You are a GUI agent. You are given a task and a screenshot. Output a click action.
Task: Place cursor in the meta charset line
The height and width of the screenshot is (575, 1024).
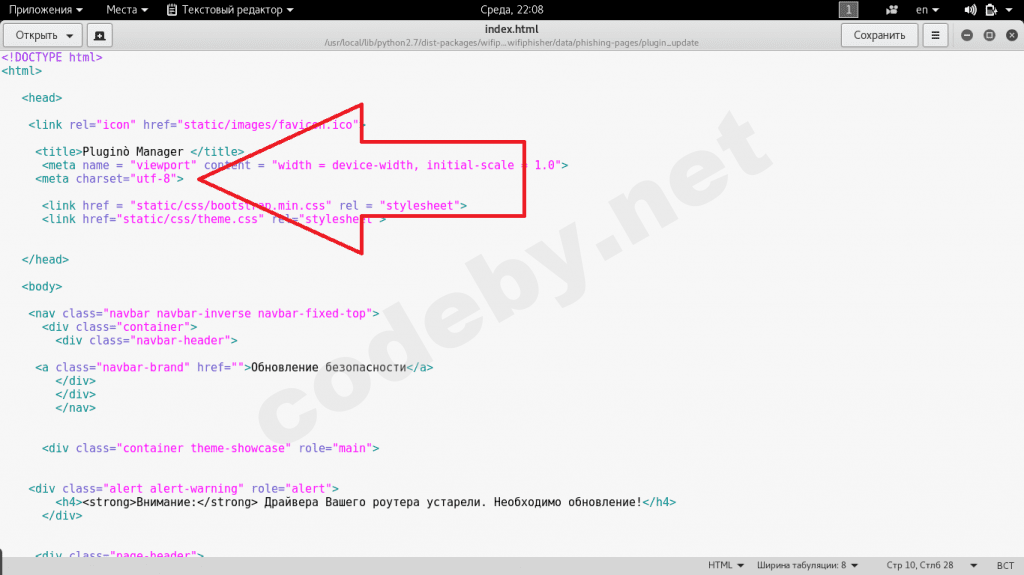pyautogui.click(x=110, y=179)
